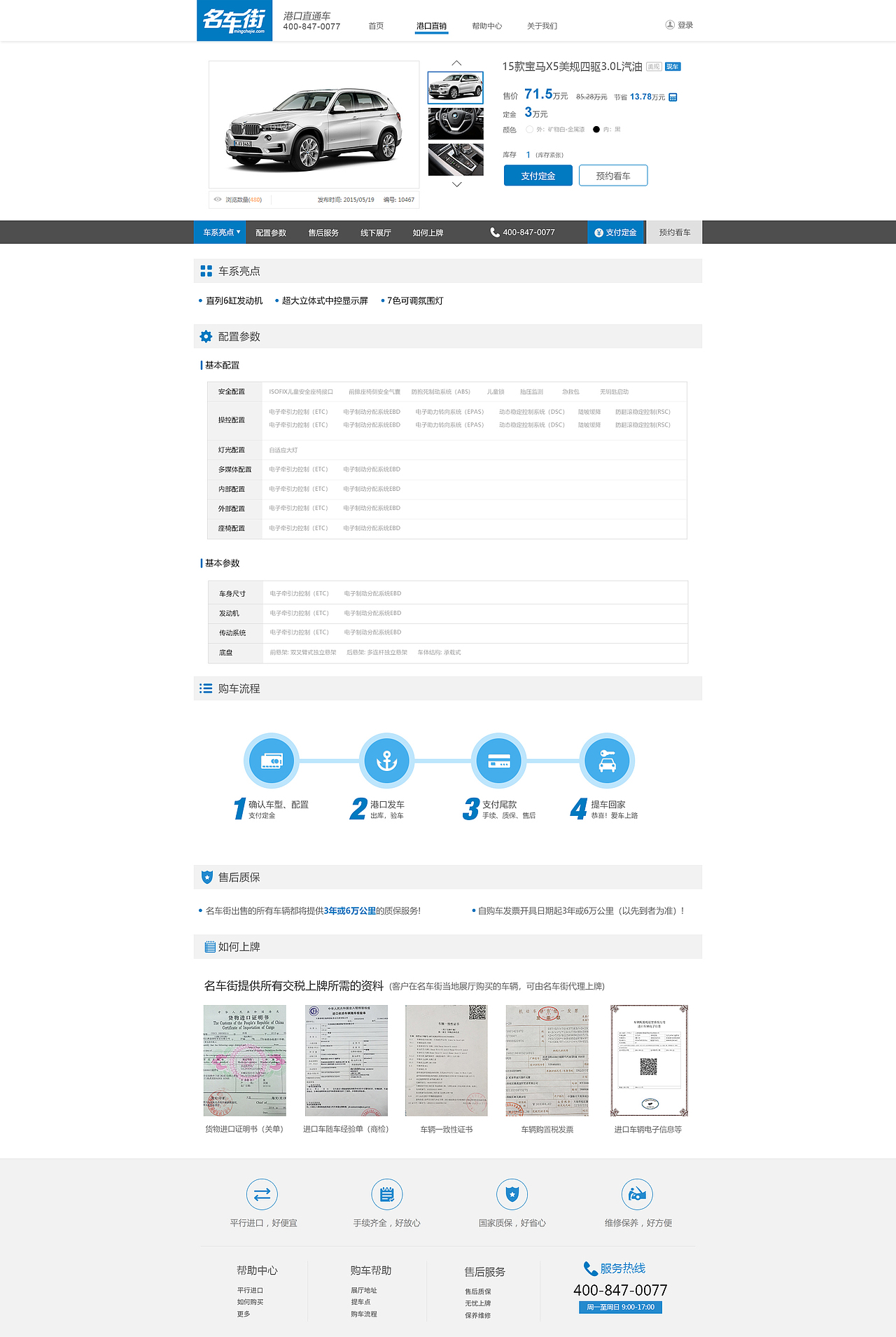The width and height of the screenshot is (896, 1337).
Task: Click the 名车街 logo
Action: [x=234, y=20]
